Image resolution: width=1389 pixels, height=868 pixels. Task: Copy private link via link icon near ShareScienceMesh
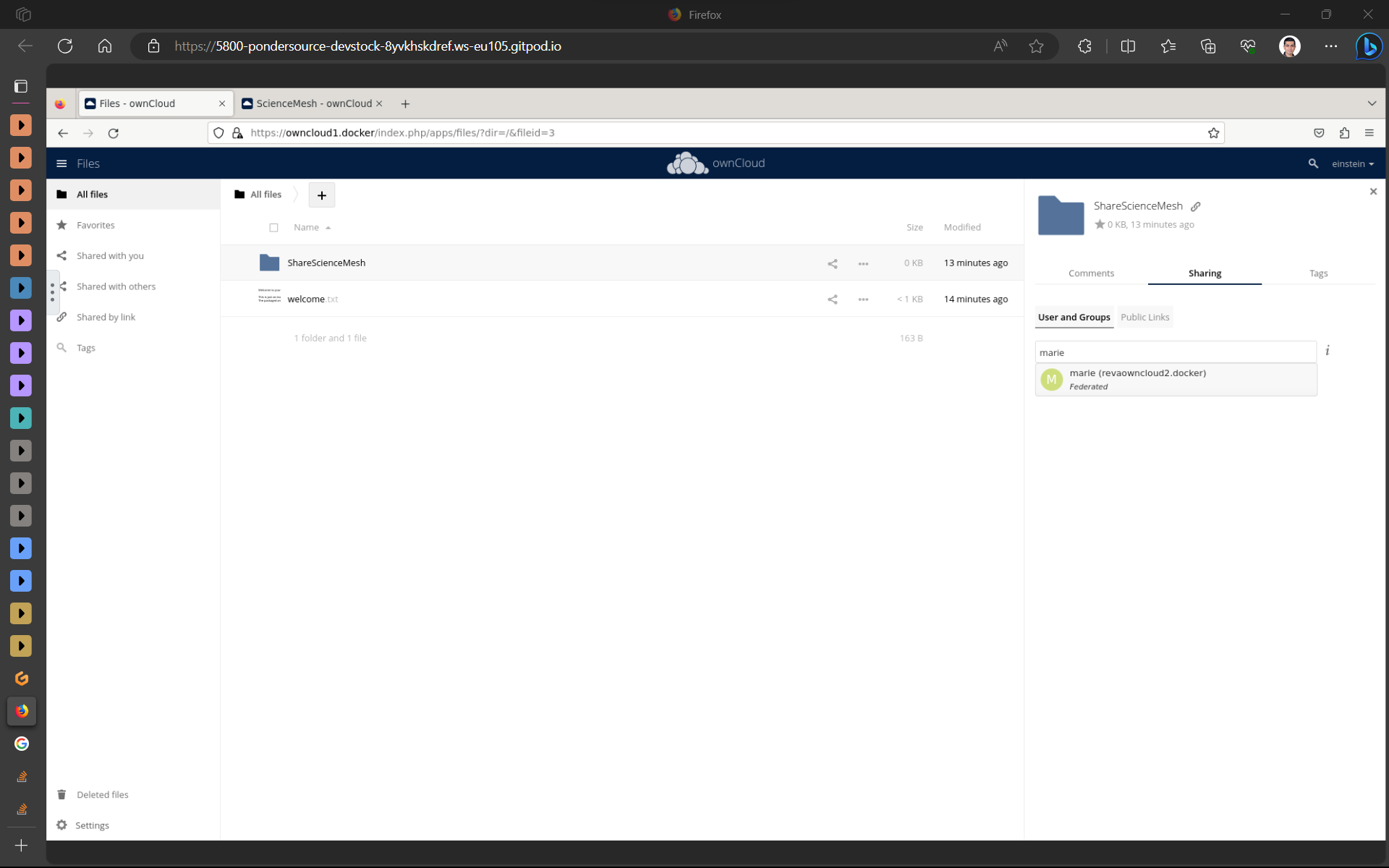click(1195, 206)
